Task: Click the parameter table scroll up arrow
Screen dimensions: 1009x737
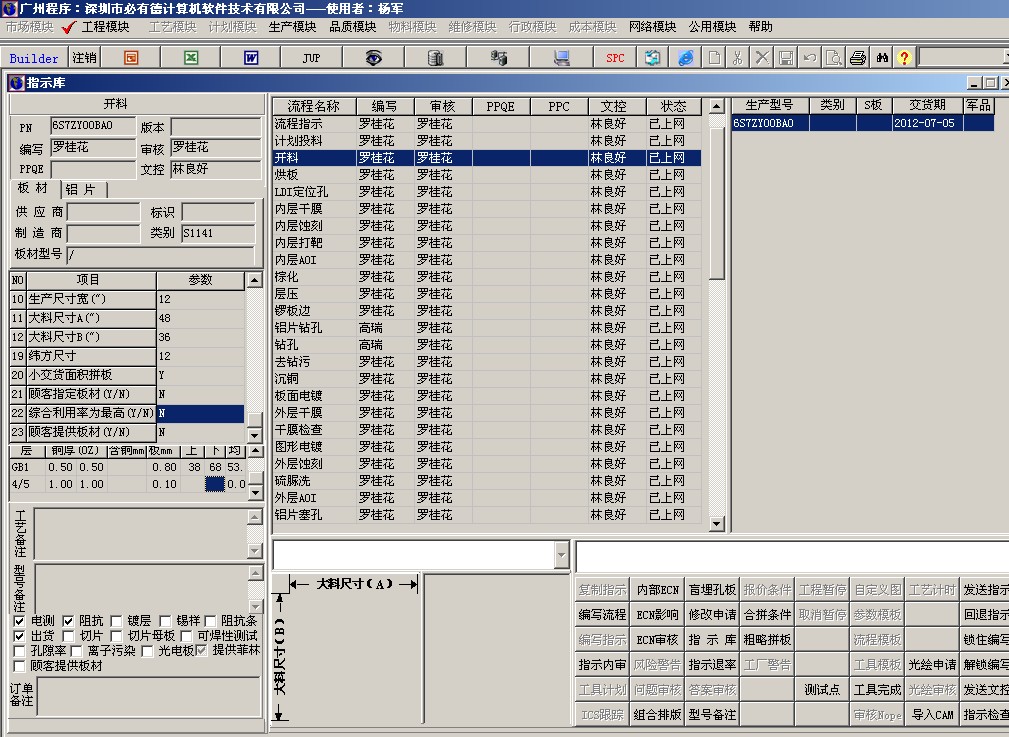Action: 255,280
